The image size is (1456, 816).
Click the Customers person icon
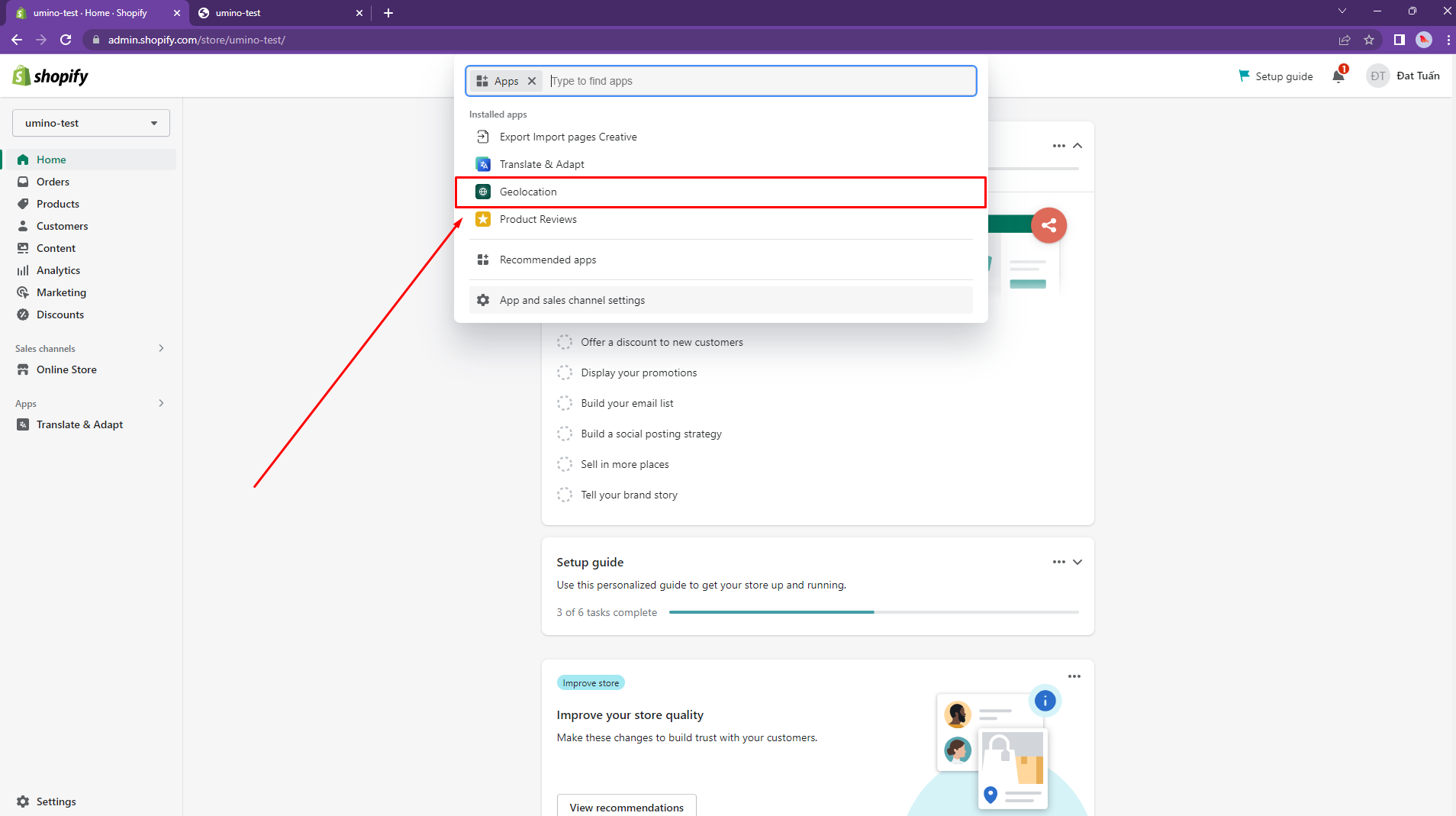coord(23,226)
